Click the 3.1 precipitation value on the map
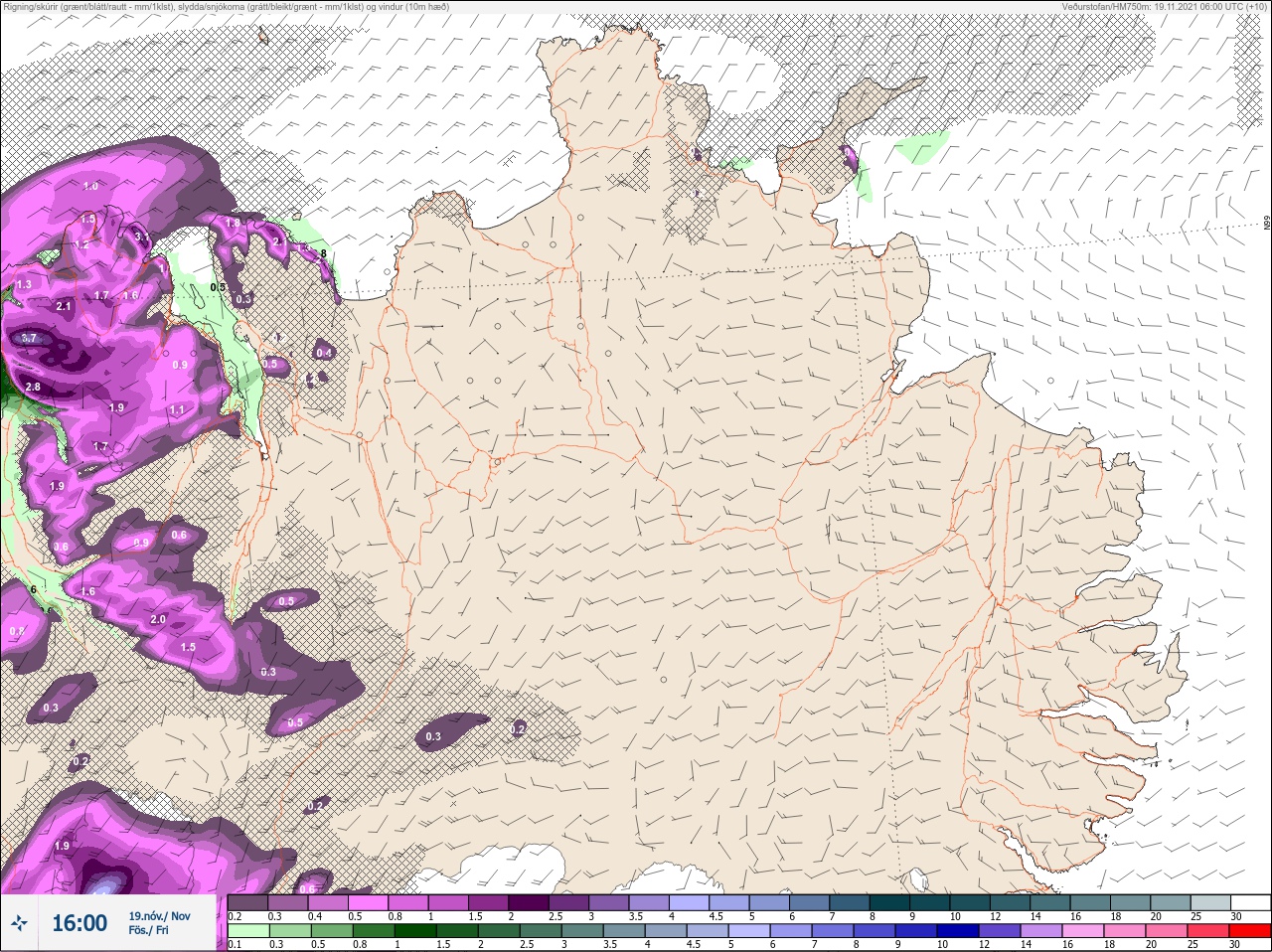 [142, 238]
